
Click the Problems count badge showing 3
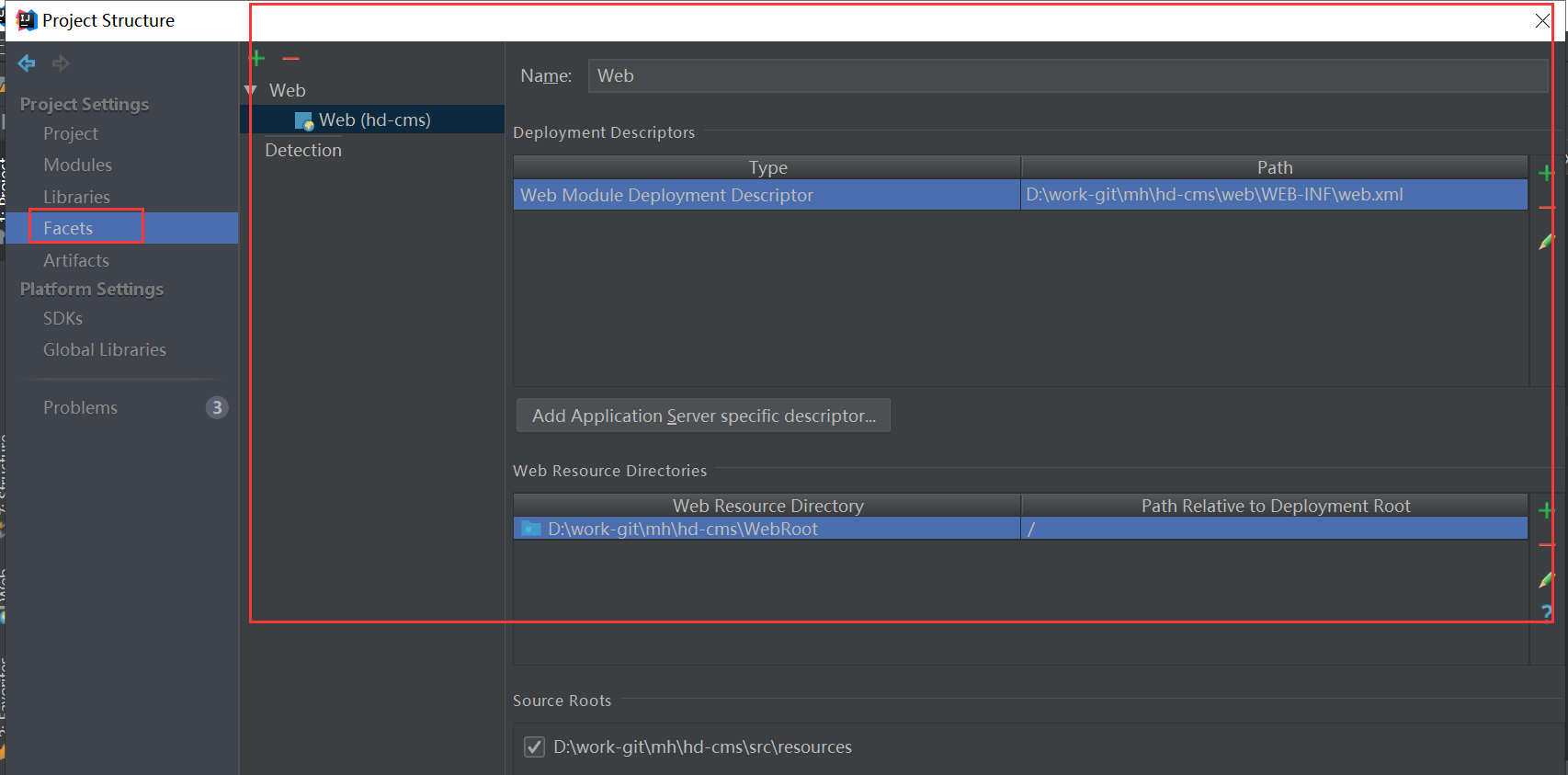tap(217, 407)
